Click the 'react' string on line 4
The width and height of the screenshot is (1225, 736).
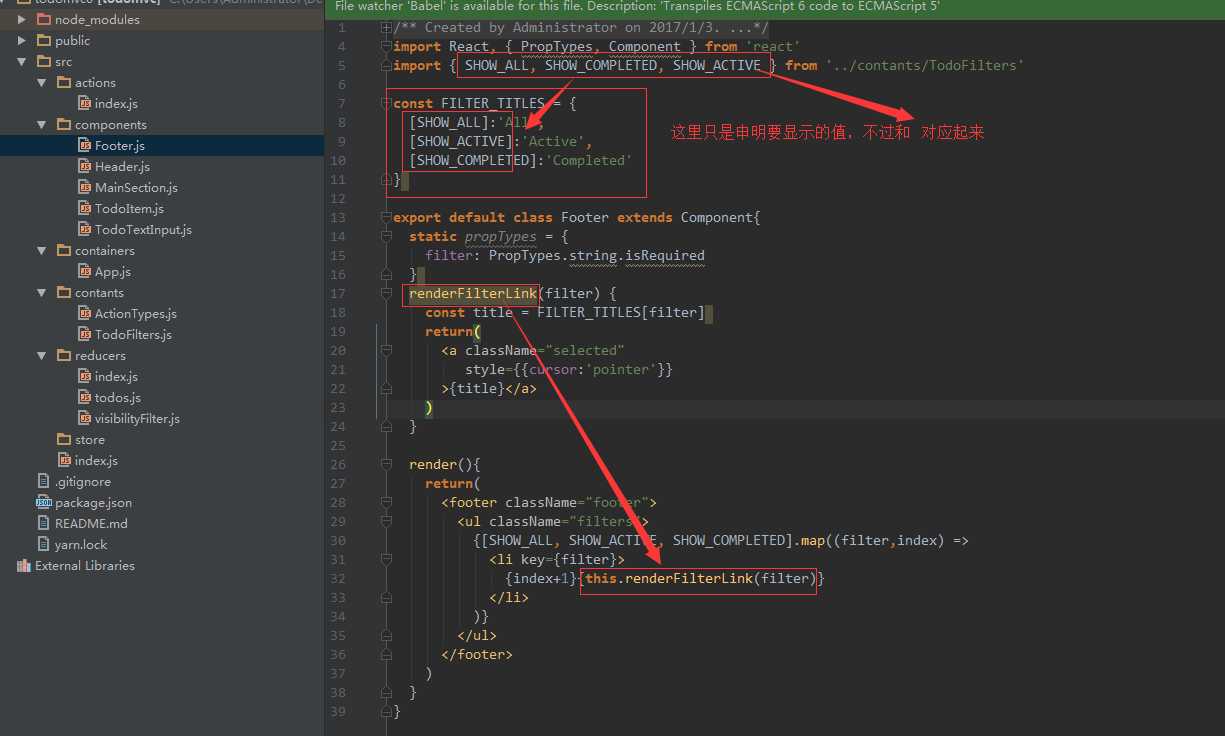click(x=773, y=46)
